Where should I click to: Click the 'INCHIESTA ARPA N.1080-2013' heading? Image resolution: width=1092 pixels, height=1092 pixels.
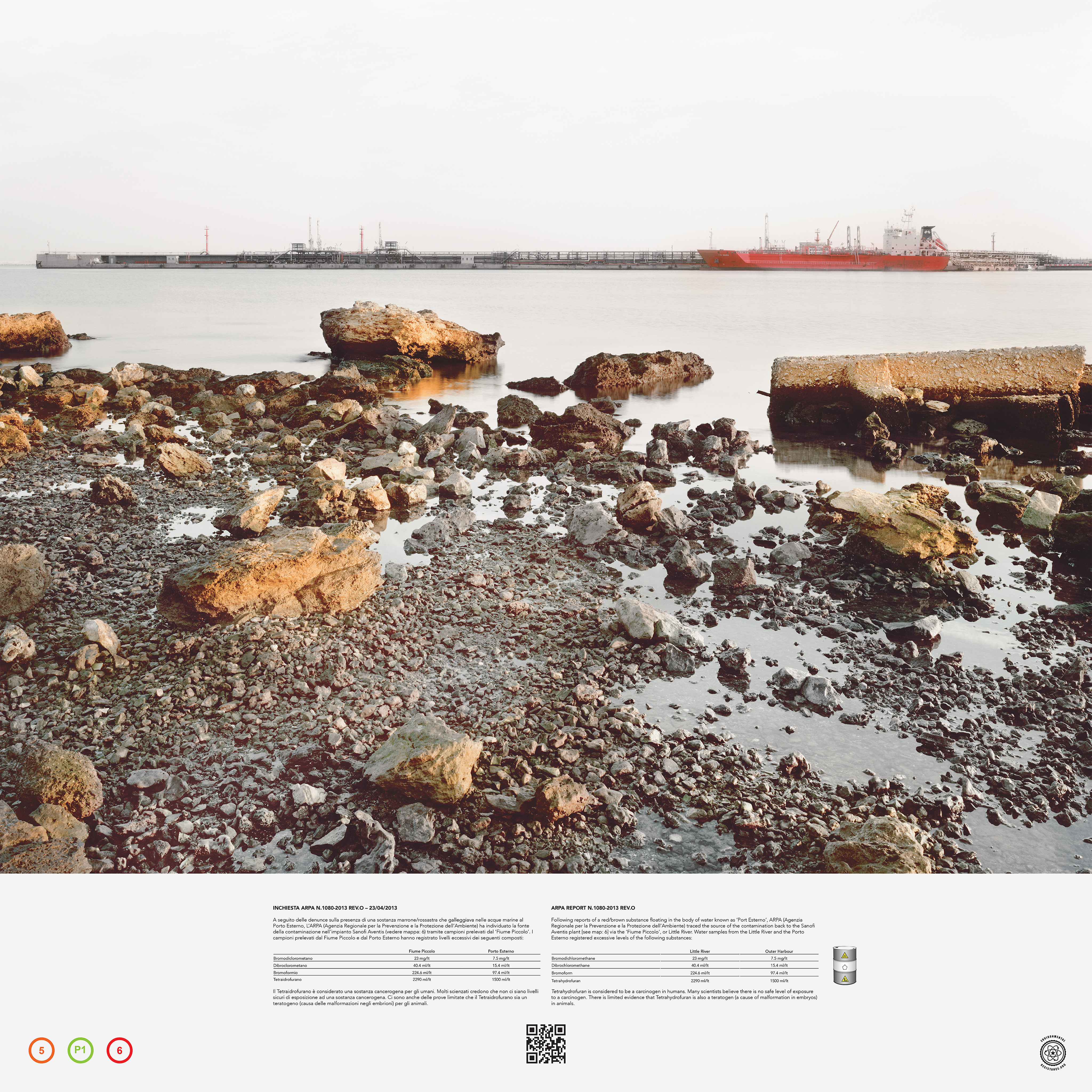[335, 908]
